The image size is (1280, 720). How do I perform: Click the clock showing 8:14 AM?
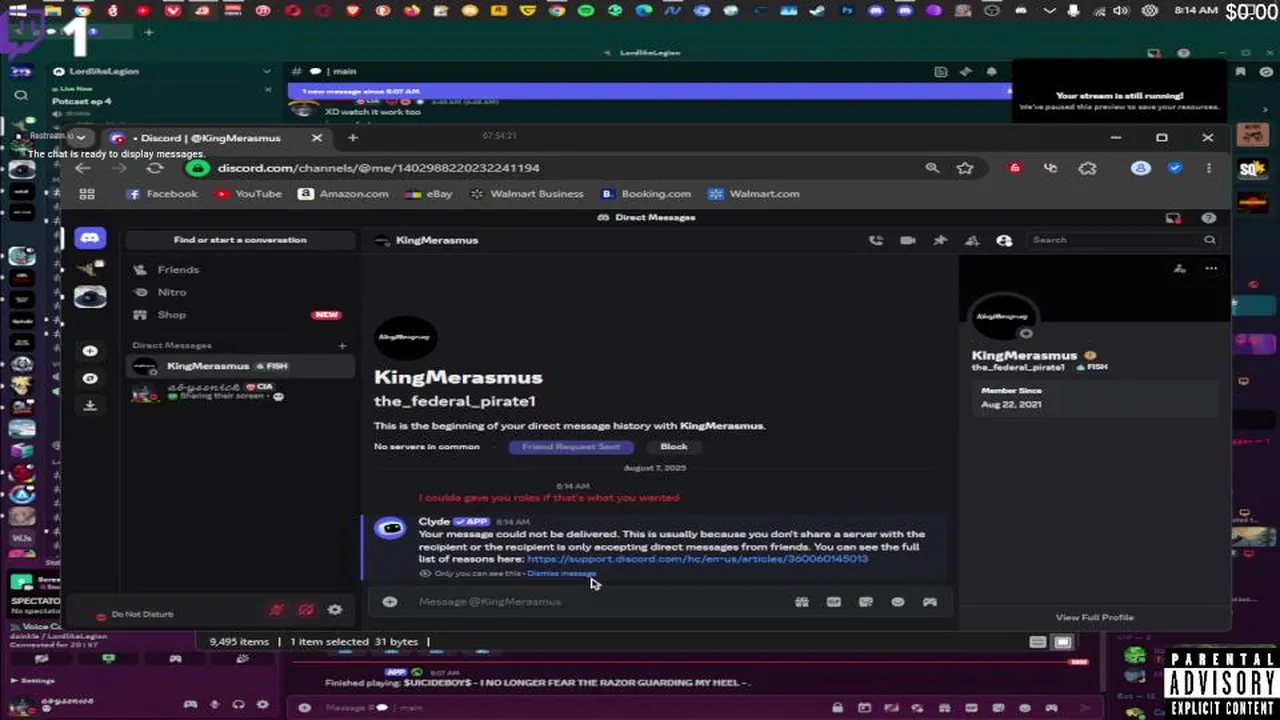pos(1196,10)
